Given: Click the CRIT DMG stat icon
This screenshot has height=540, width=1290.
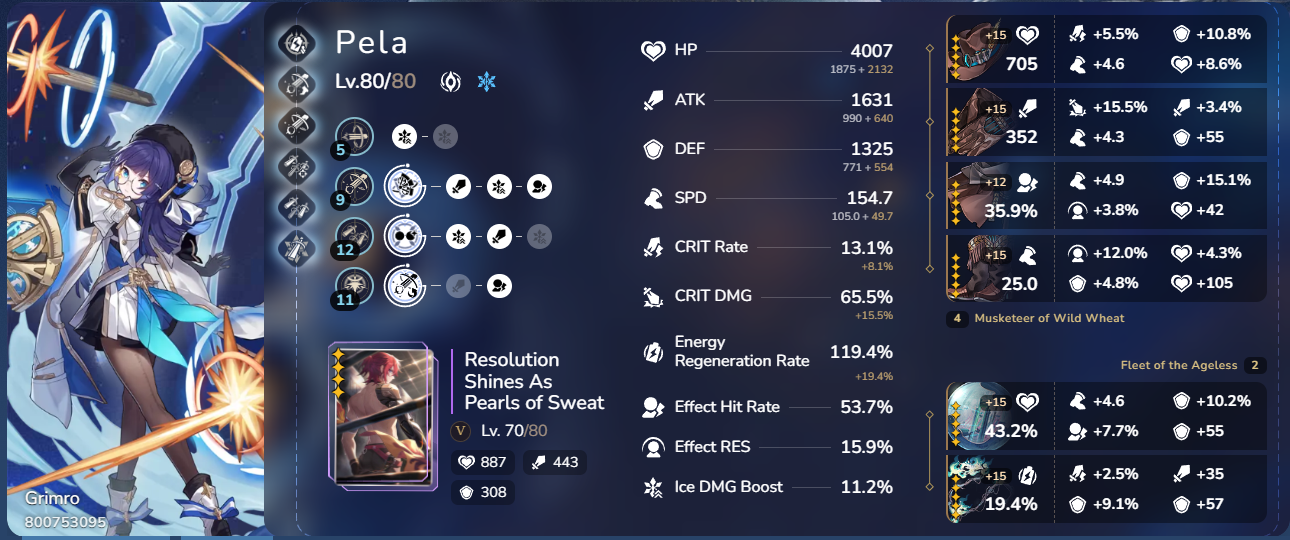Looking at the screenshot, I should point(653,296).
